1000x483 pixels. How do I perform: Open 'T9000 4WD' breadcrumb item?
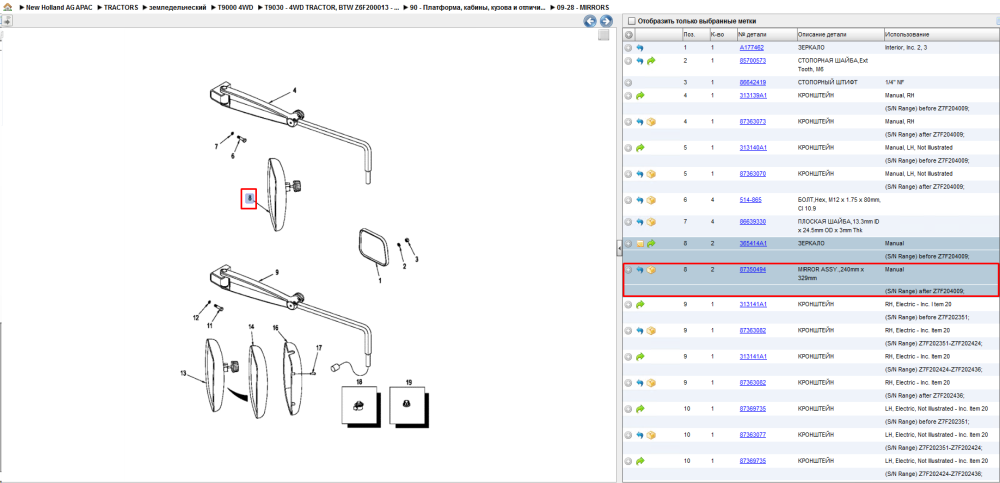click(235, 7)
